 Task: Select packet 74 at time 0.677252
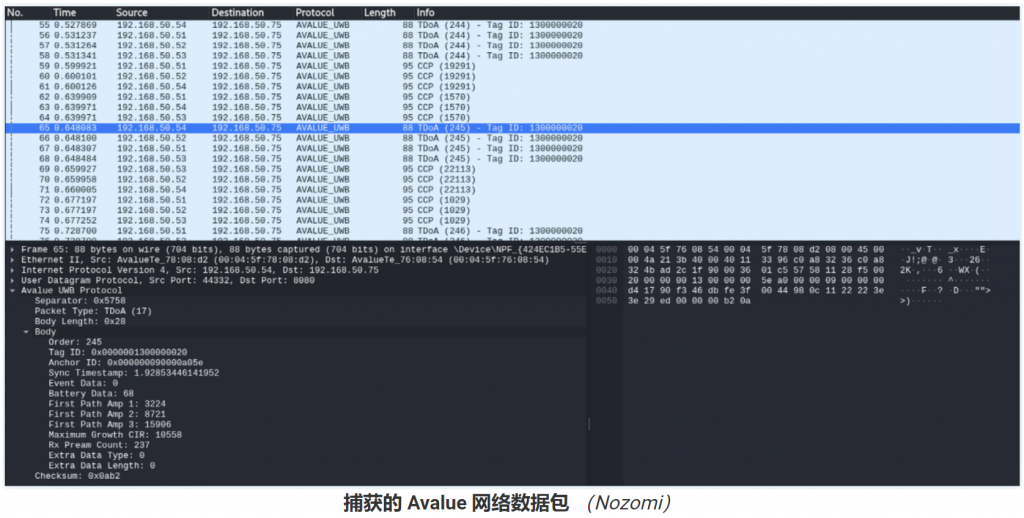(513, 221)
